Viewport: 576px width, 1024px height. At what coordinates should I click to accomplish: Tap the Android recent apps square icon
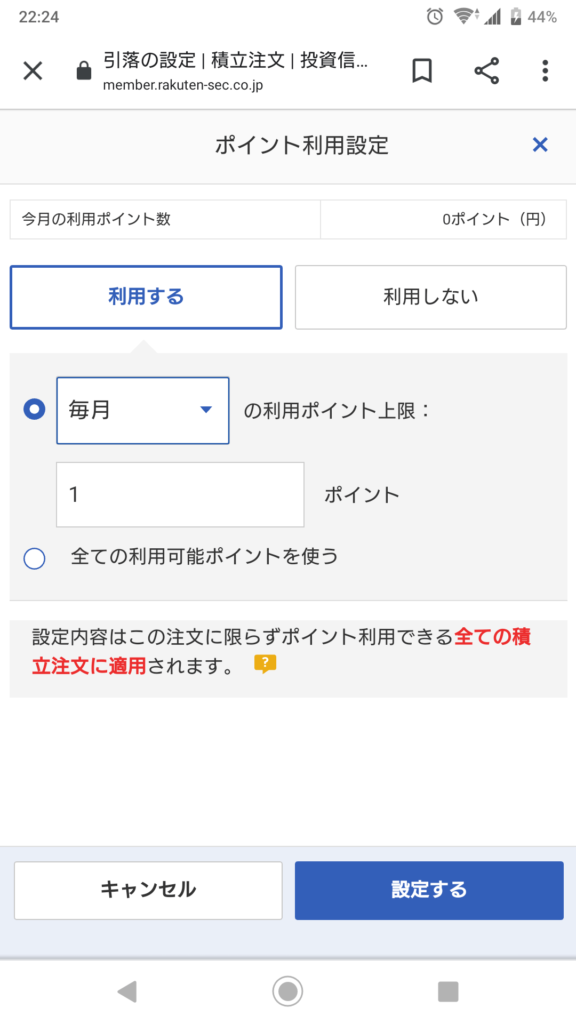coord(448,991)
